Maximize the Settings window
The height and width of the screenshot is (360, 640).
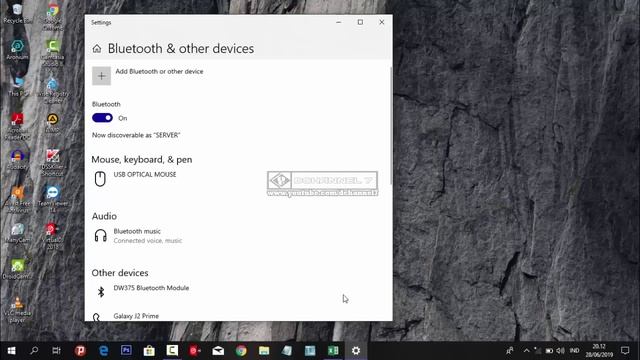[360, 22]
